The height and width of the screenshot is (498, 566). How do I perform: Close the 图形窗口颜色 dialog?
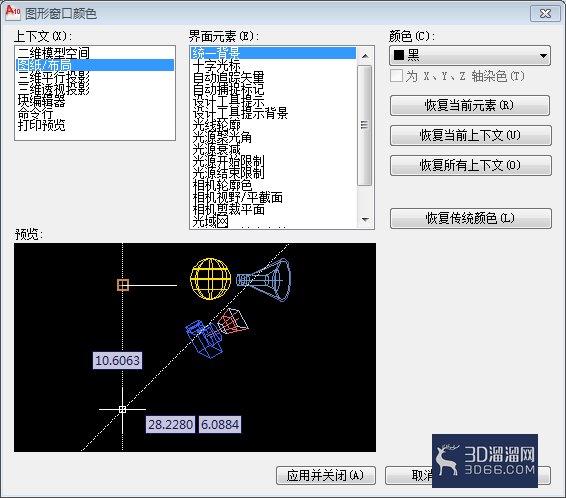pyautogui.click(x=545, y=13)
